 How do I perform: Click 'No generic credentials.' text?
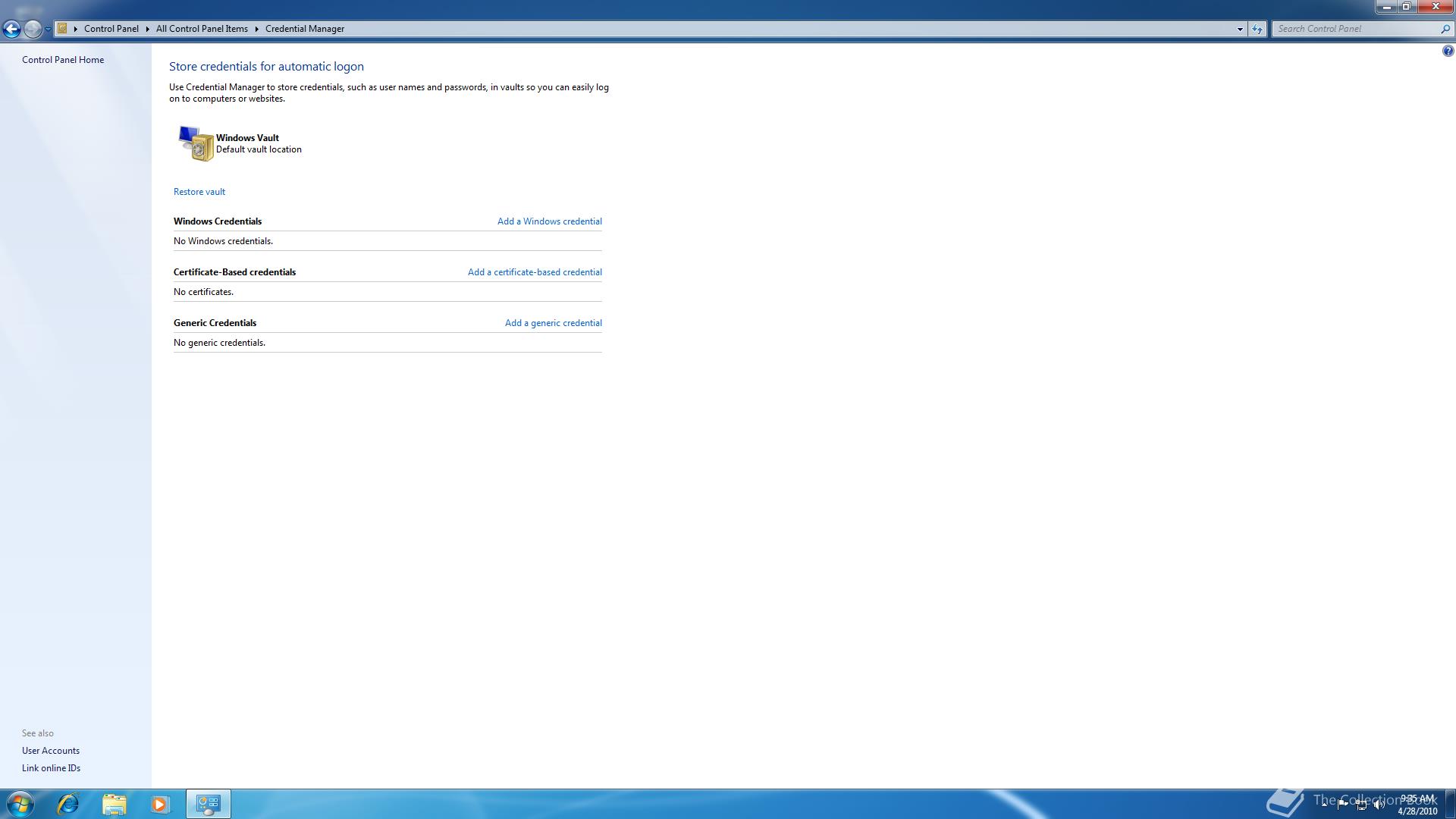pos(219,343)
